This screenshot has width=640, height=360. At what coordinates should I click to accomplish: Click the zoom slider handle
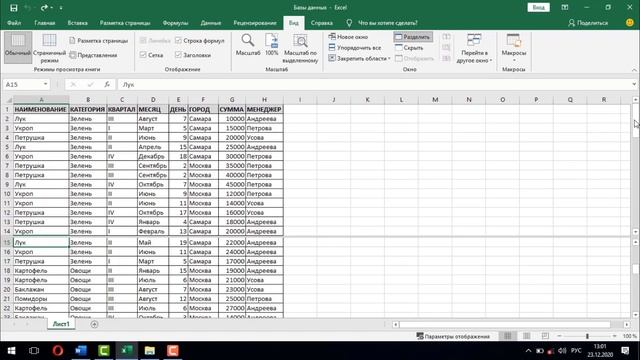tap(587, 336)
